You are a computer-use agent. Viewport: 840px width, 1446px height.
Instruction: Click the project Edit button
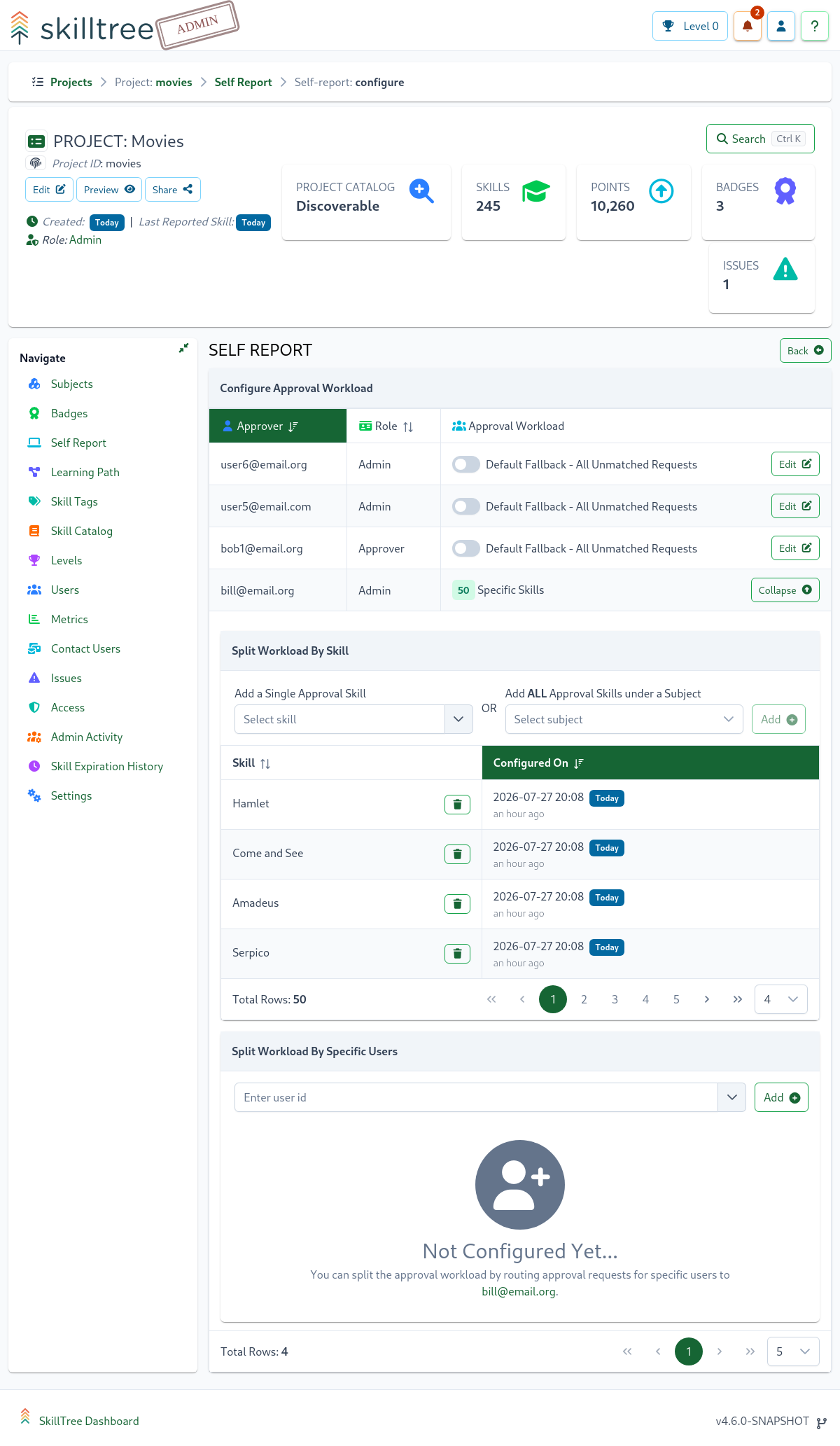pos(49,190)
